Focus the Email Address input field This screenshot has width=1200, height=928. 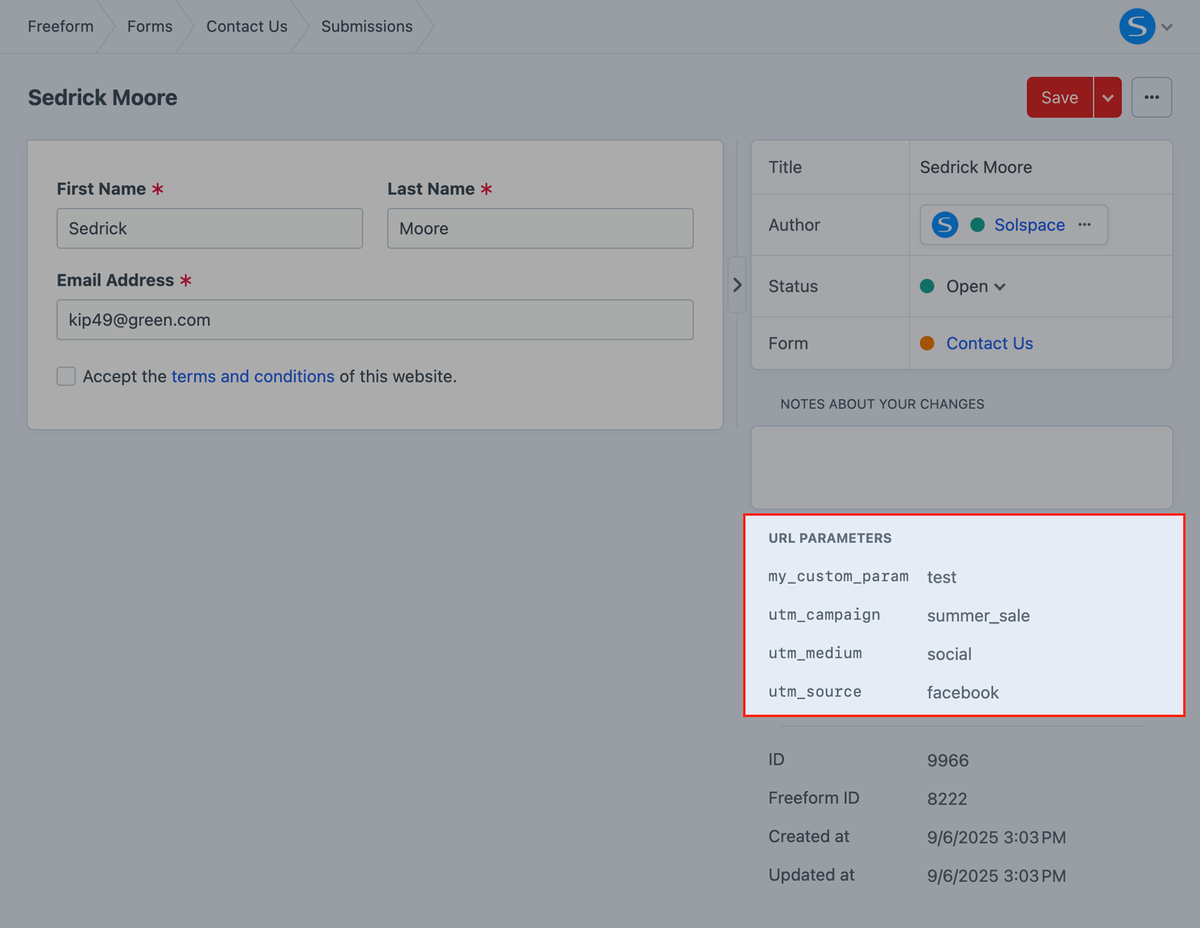coord(375,320)
